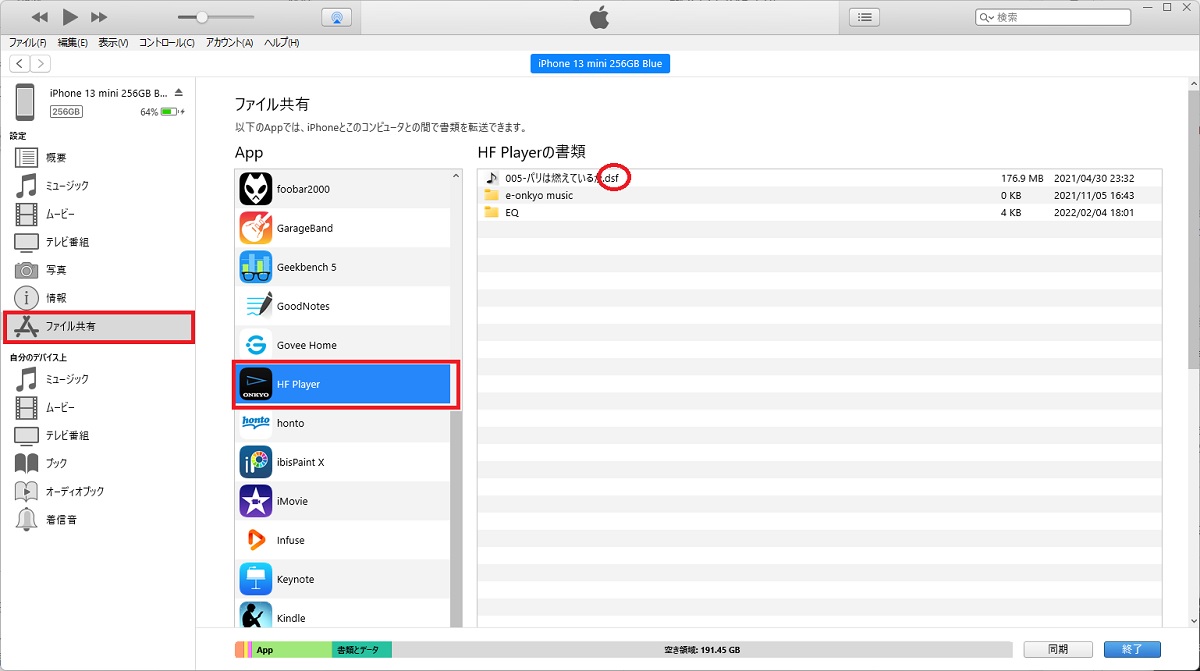Select Infuse in the App list
Image resolution: width=1200 pixels, height=671 pixels.
342,540
